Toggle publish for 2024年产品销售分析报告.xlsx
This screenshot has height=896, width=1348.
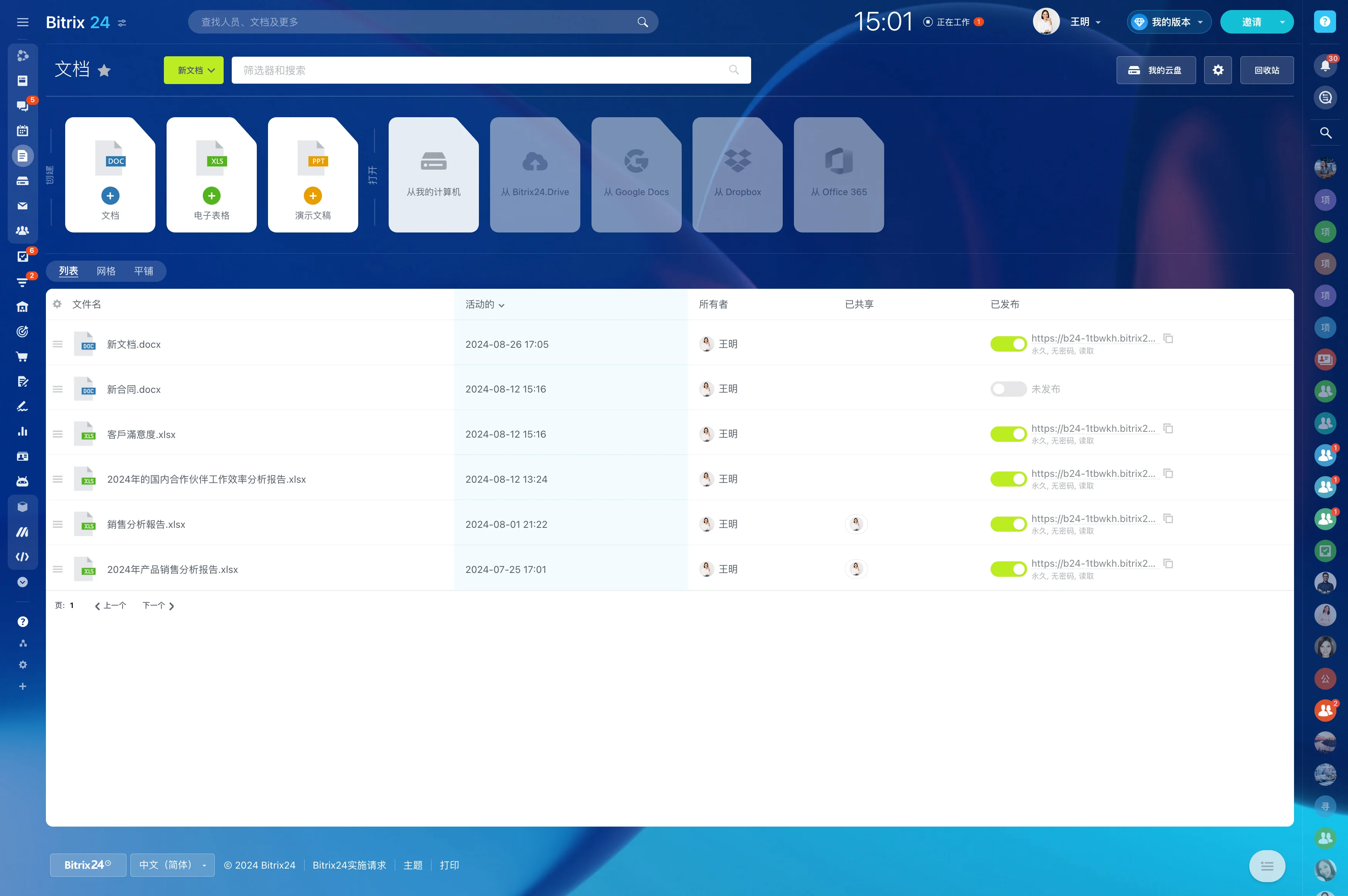[1009, 569]
